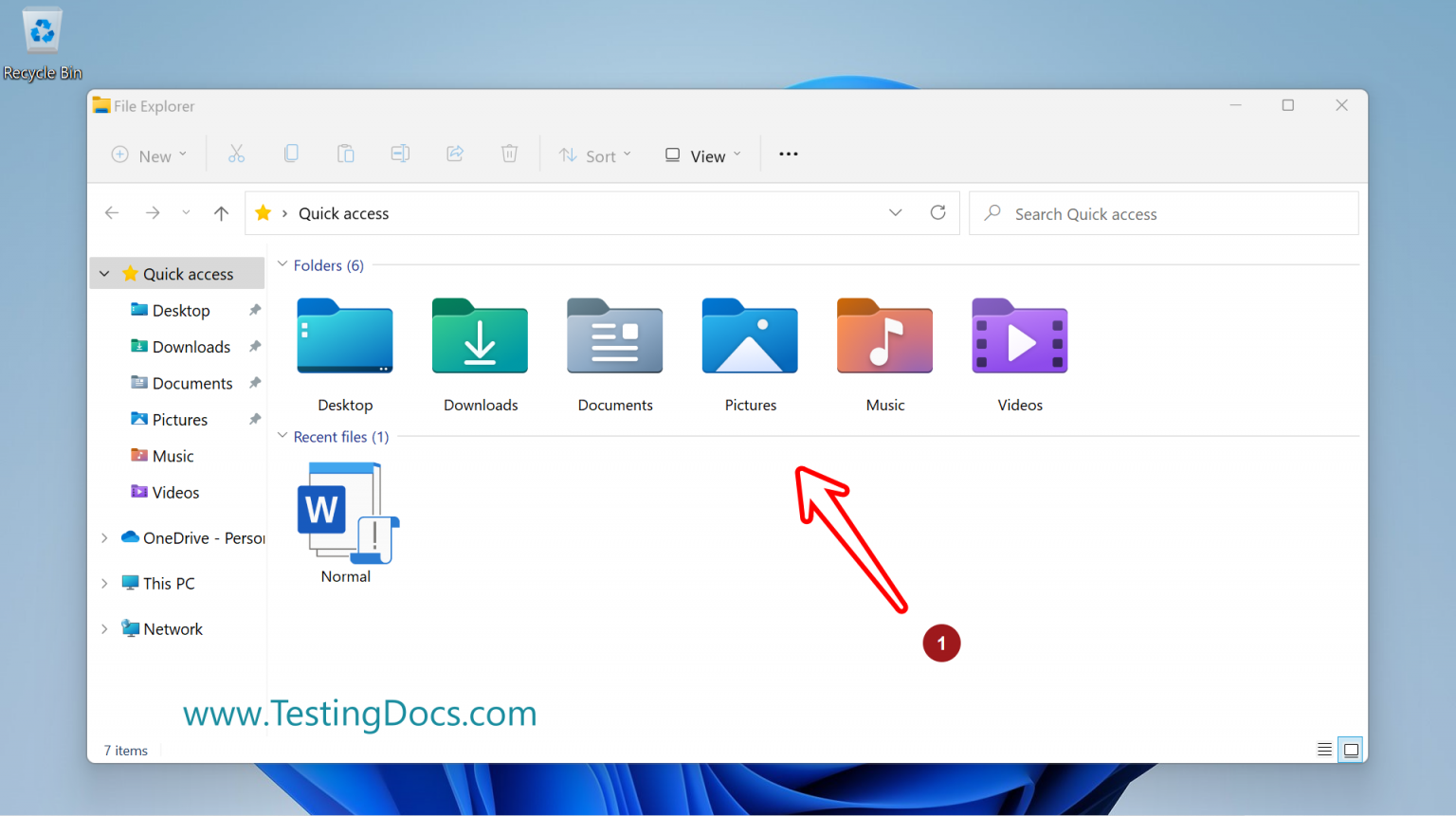Screen dimensions: 1456x816
Task: Open the New menu
Action: point(149,154)
